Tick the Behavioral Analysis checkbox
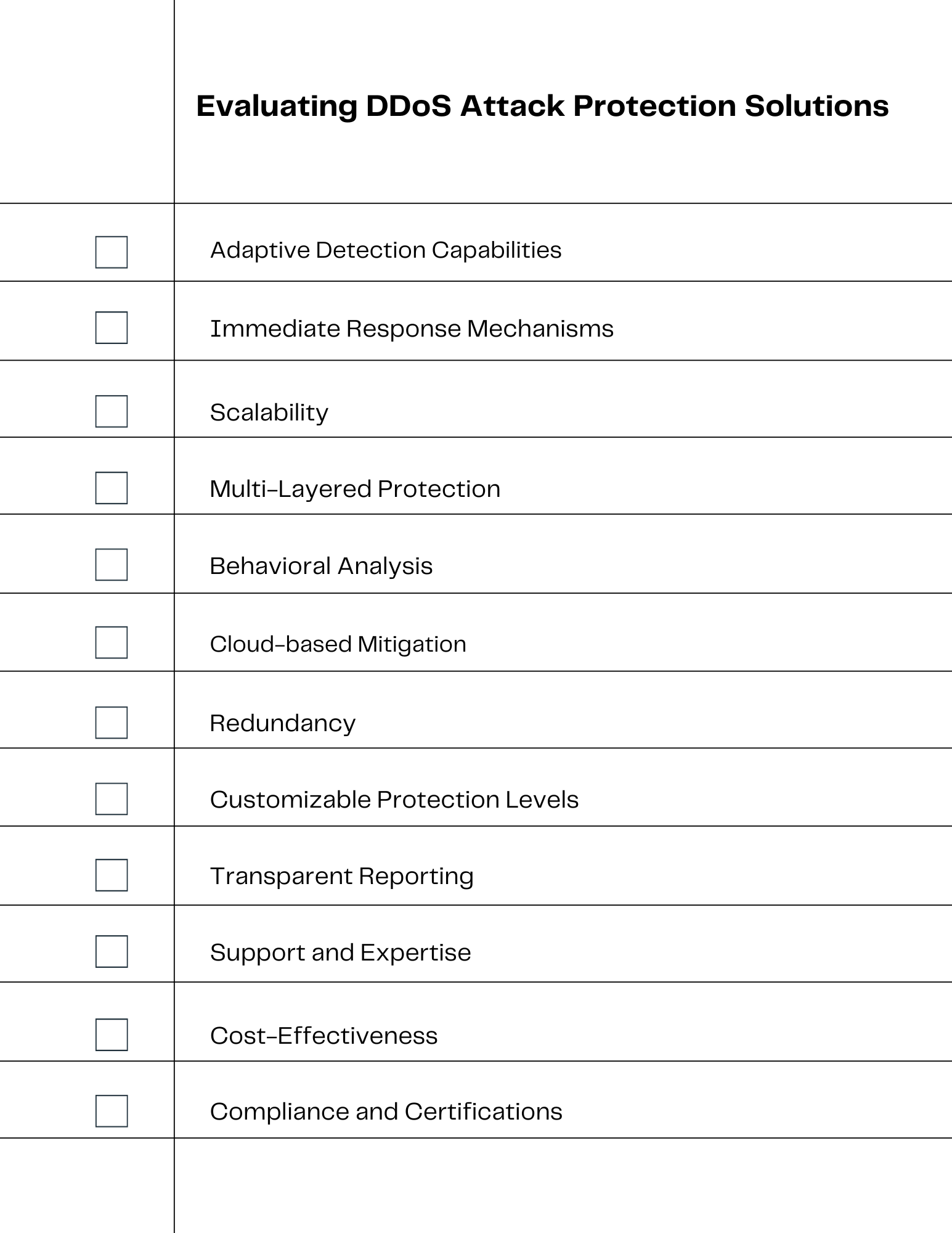 (112, 565)
